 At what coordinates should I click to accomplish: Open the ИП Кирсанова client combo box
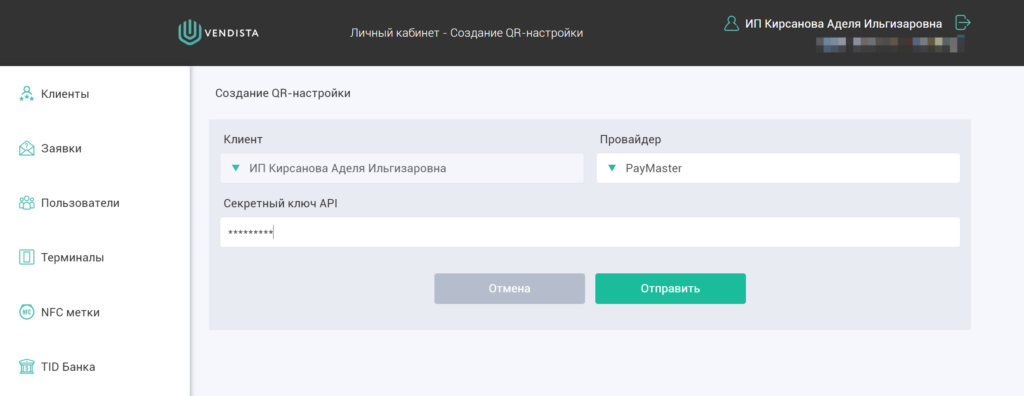tap(402, 169)
